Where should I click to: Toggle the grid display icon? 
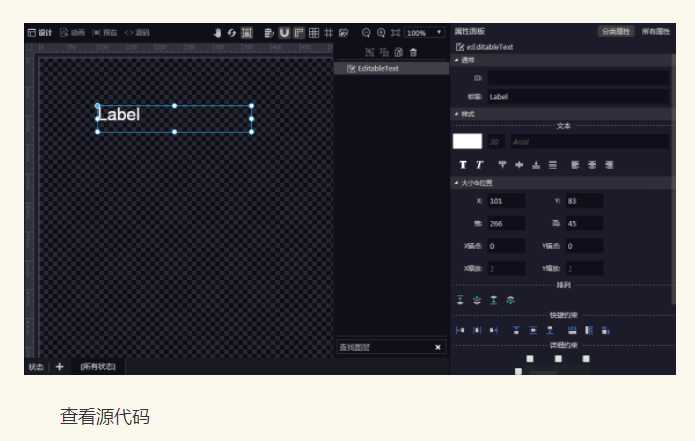point(314,33)
